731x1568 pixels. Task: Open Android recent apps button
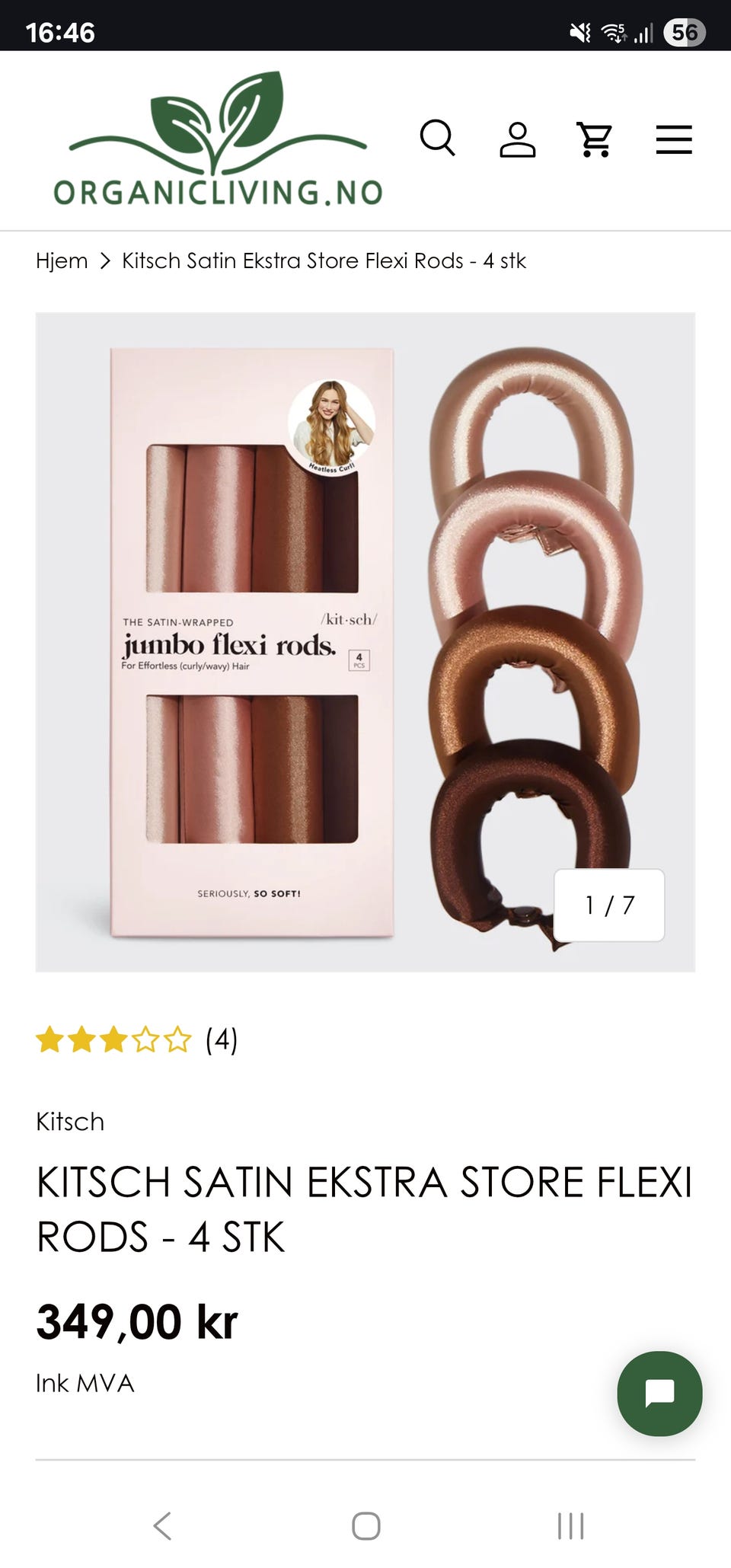[570, 1525]
